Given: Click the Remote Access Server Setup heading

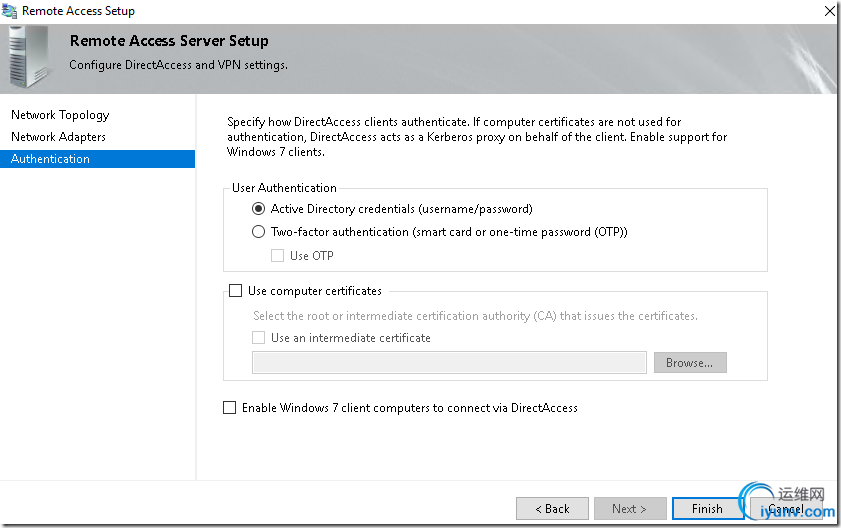Looking at the screenshot, I should point(168,41).
